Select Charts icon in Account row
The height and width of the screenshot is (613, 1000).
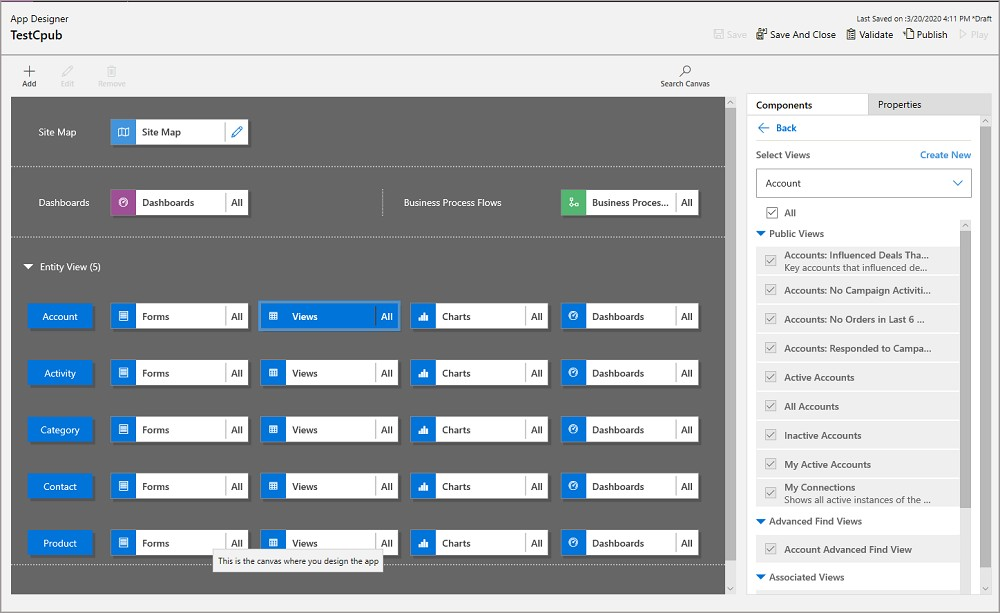pos(423,317)
